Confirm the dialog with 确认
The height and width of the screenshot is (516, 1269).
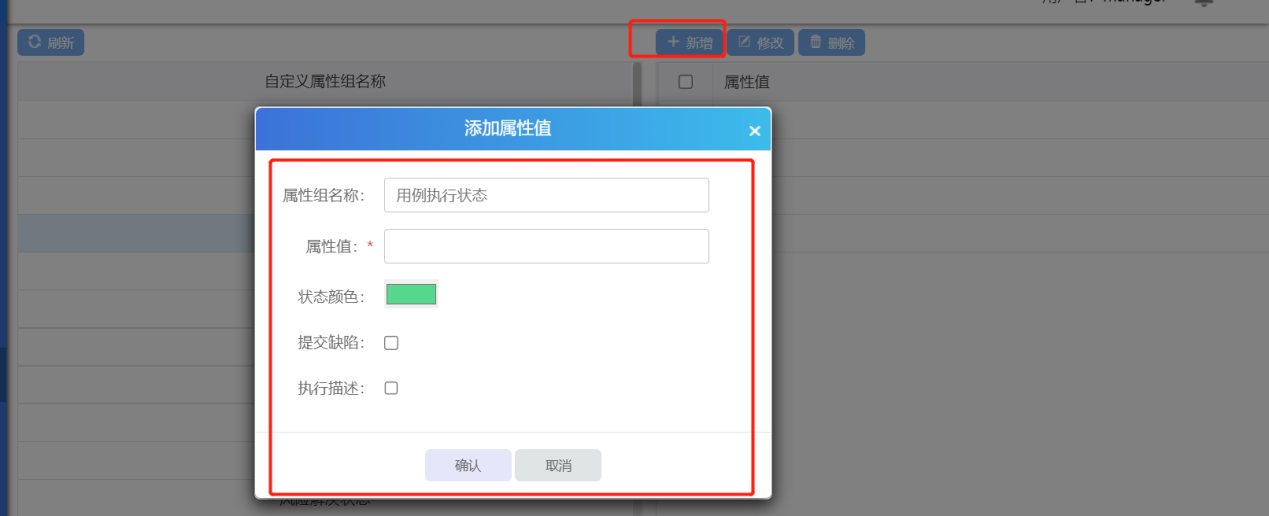[468, 465]
